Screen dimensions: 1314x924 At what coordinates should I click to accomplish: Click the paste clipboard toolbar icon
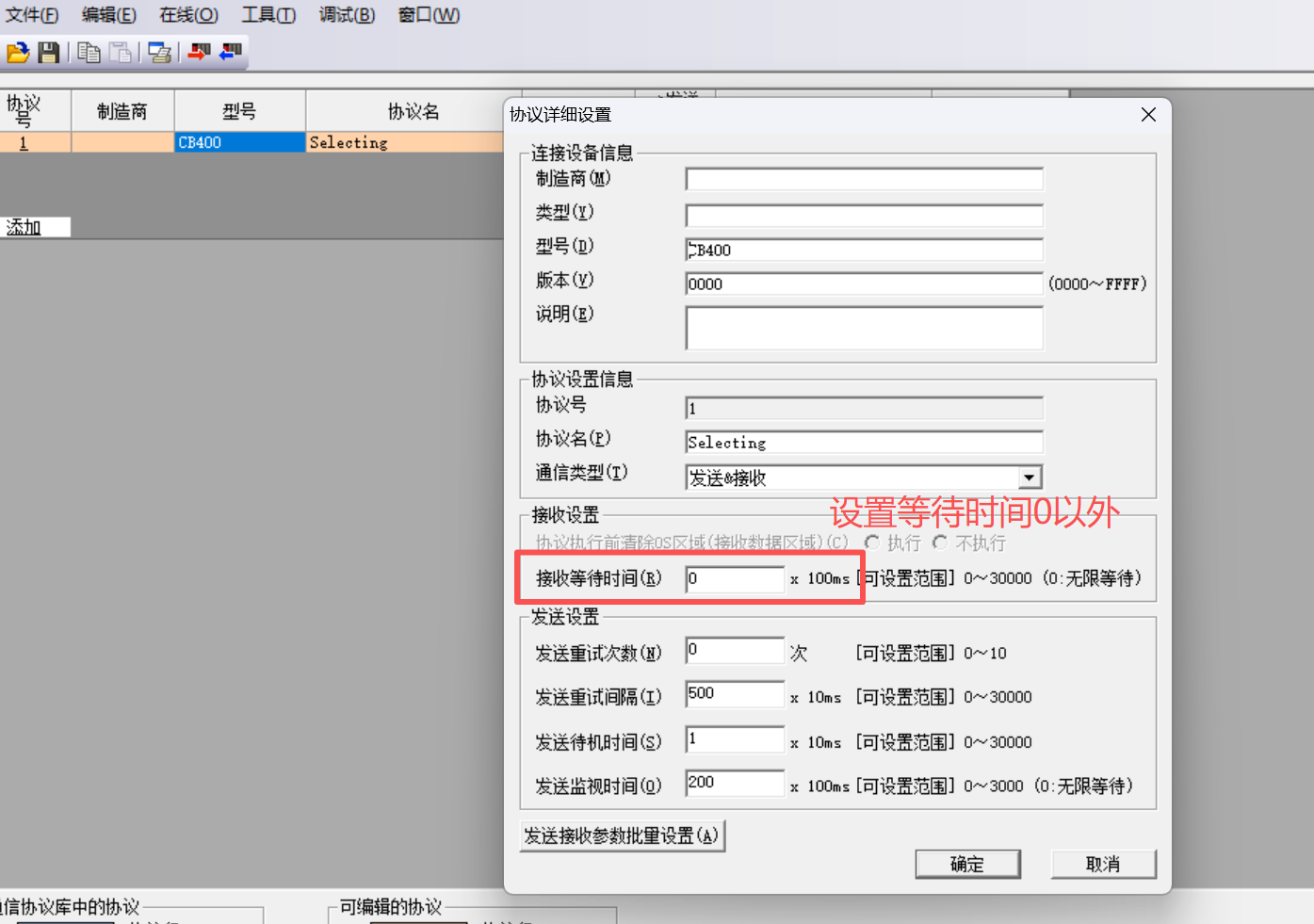(121, 53)
